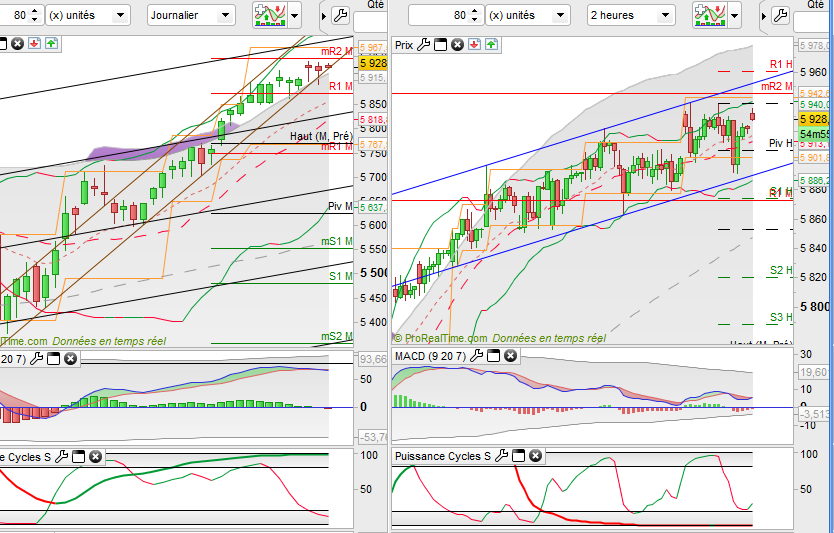Screen dimensions: 834x533
Task: Click green up-arrow icon in Prix panel
Action: pyautogui.click(x=491, y=45)
